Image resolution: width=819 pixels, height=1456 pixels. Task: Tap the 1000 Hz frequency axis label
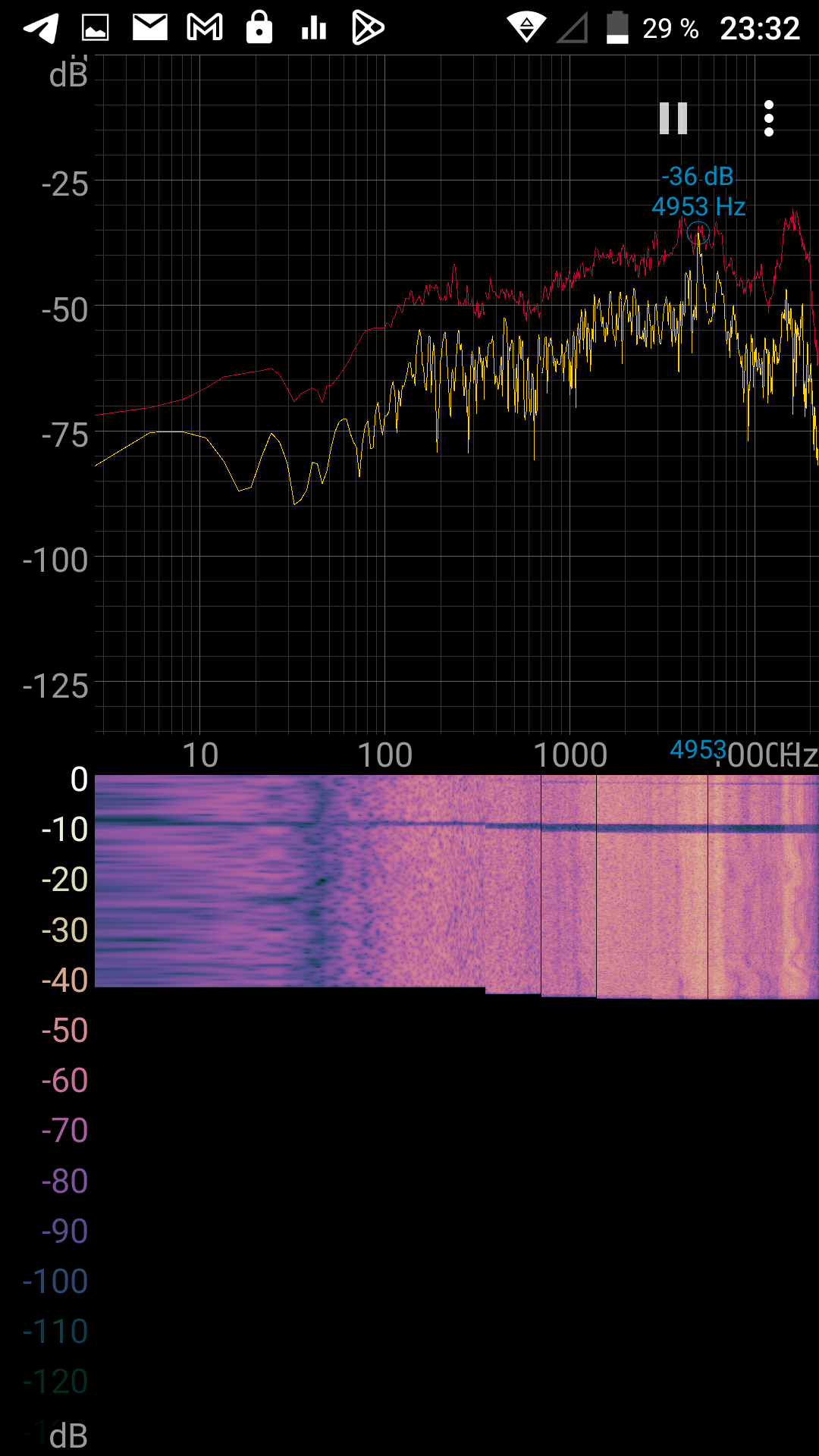pos(570,755)
